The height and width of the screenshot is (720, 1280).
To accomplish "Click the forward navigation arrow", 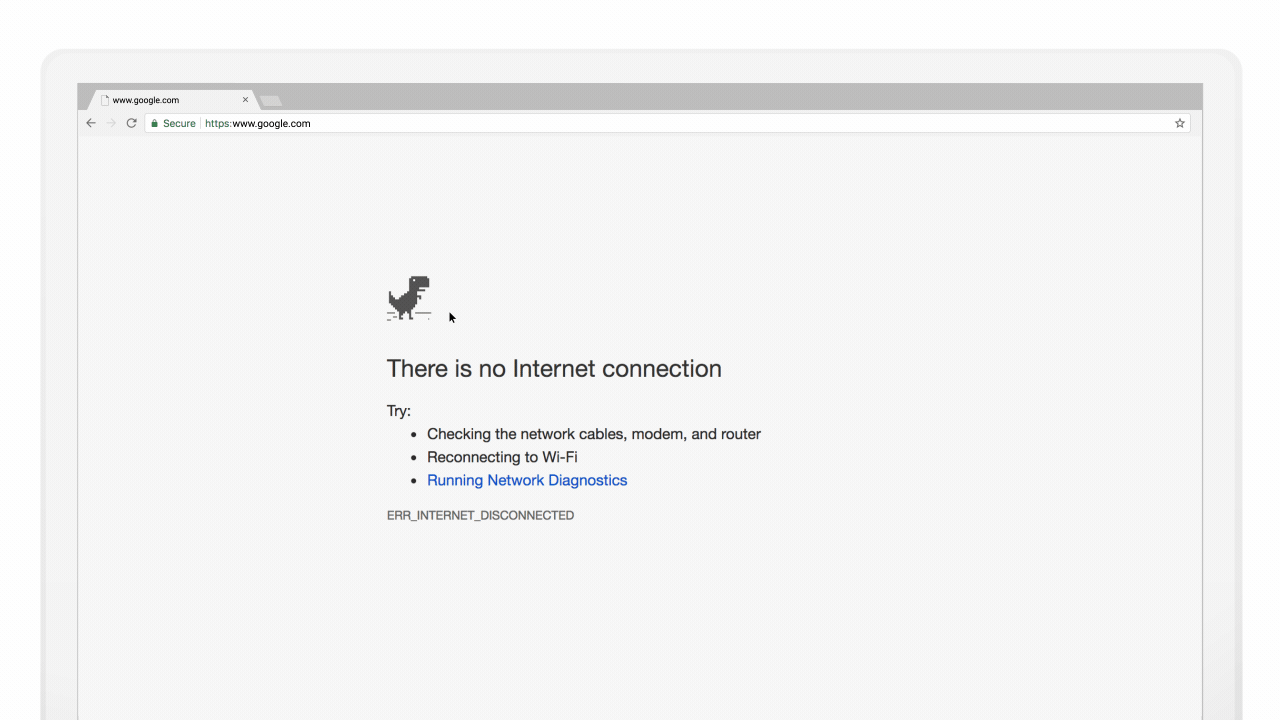I will coord(111,123).
